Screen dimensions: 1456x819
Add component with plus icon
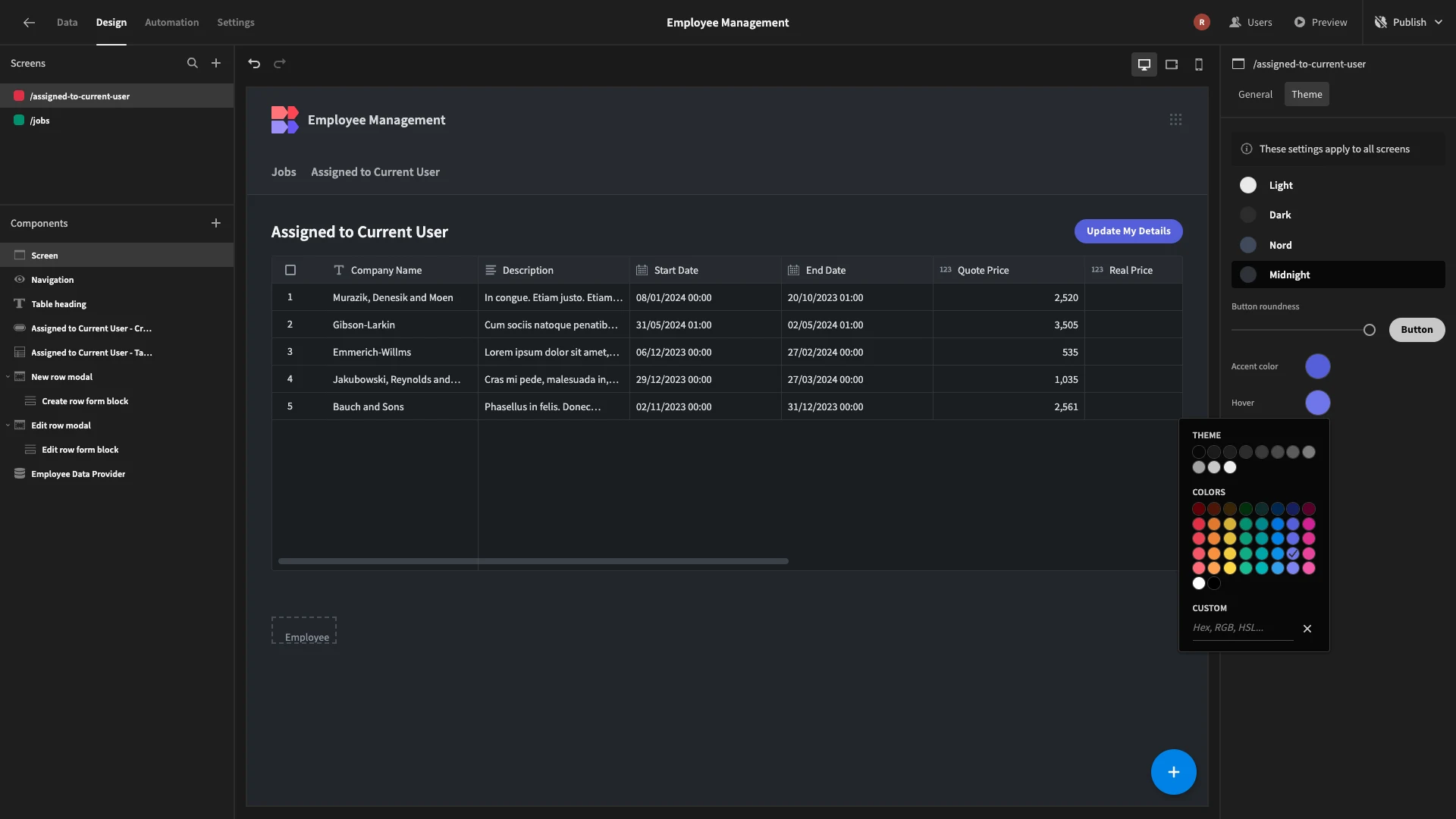[216, 223]
